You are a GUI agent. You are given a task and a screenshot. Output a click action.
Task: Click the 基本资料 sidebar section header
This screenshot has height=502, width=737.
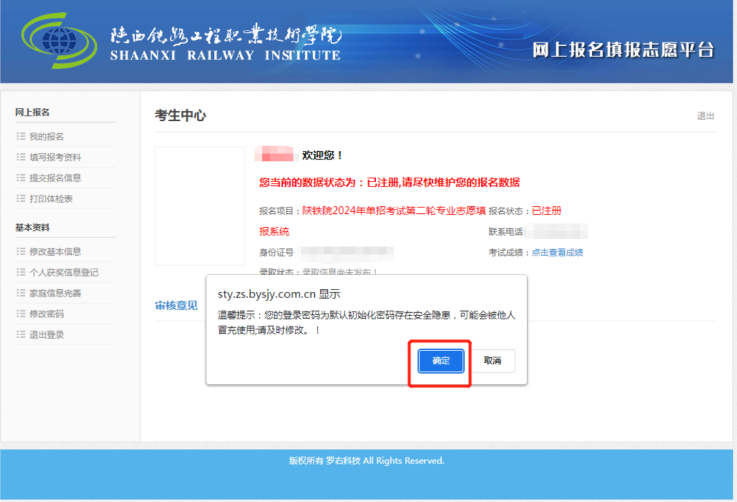[x=33, y=227]
